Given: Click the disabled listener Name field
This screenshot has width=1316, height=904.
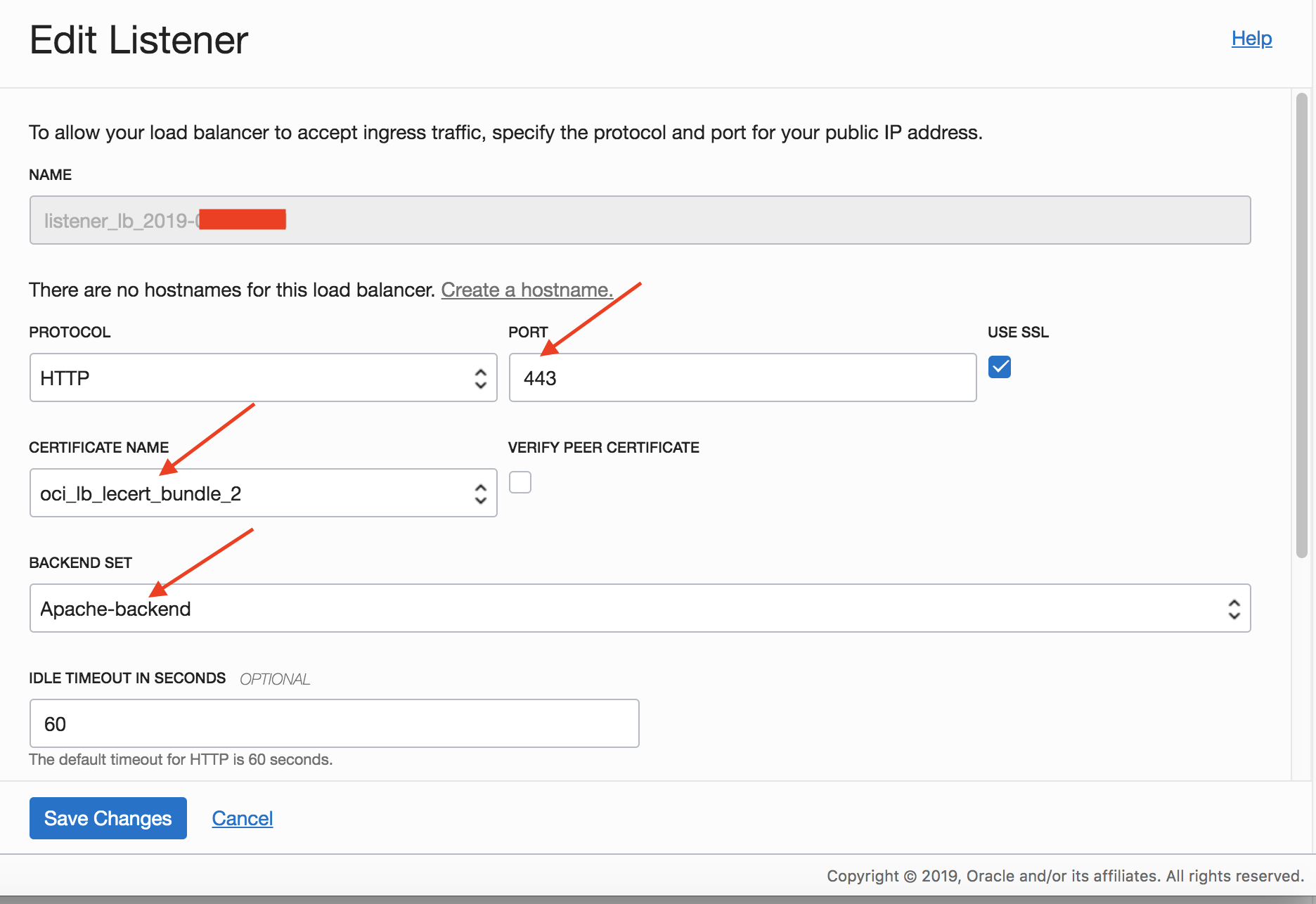Looking at the screenshot, I should click(x=640, y=221).
